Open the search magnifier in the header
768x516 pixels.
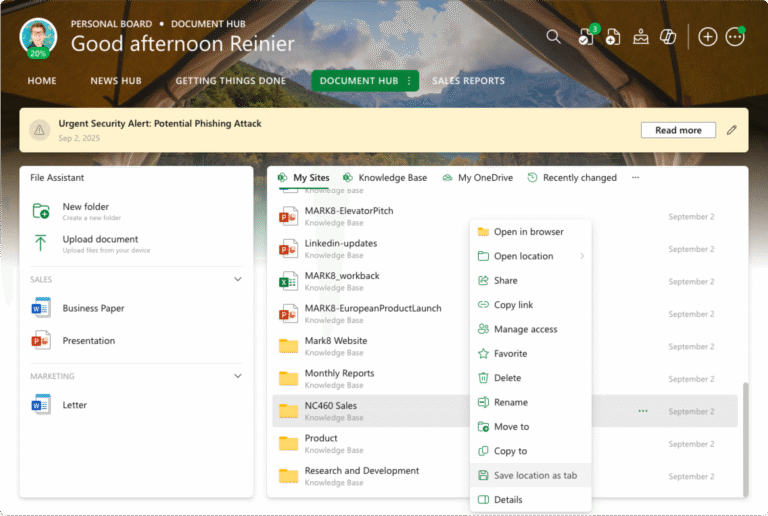coord(553,37)
